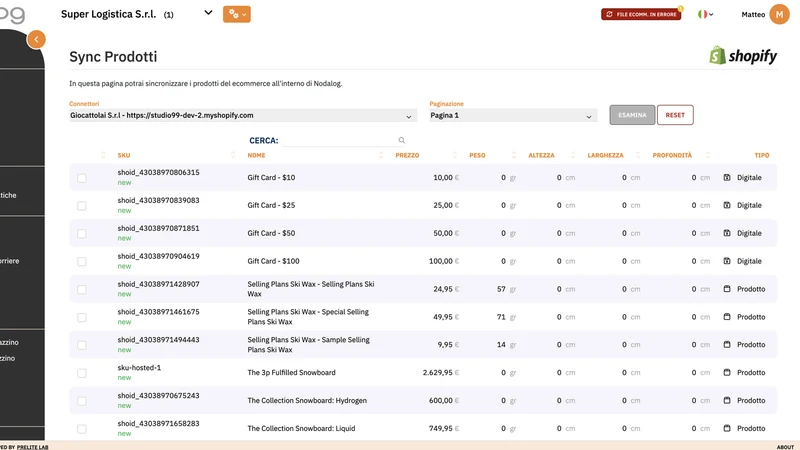Click the Prodotto icon in 3p Fulfilled Snowboard row
The height and width of the screenshot is (450, 800).
727,372
